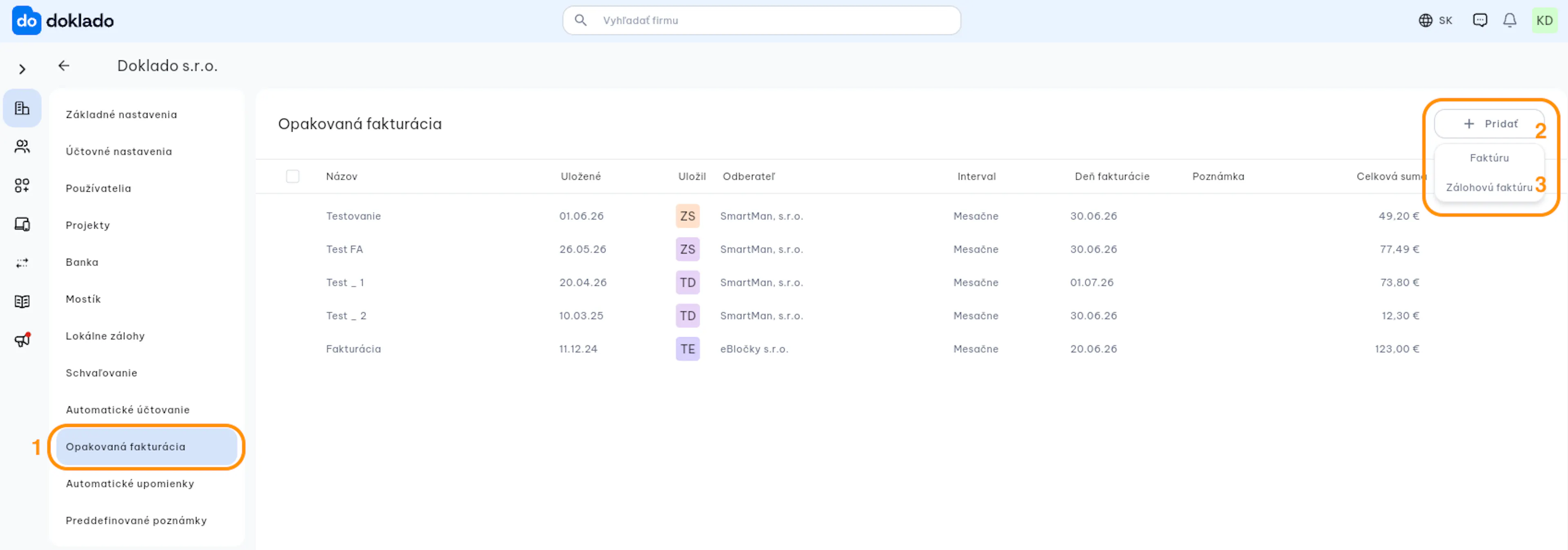Sort by Odberateľ column header

[749, 176]
